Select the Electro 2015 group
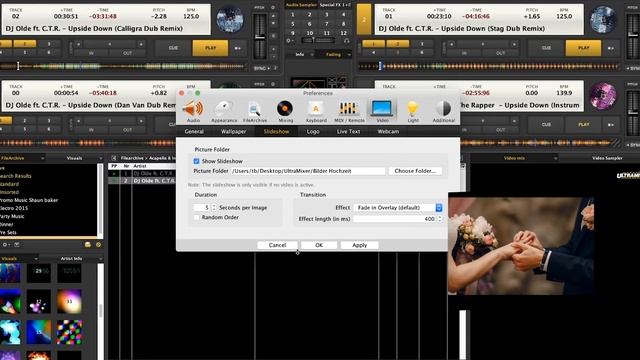The width and height of the screenshot is (640, 360). click(x=14, y=208)
